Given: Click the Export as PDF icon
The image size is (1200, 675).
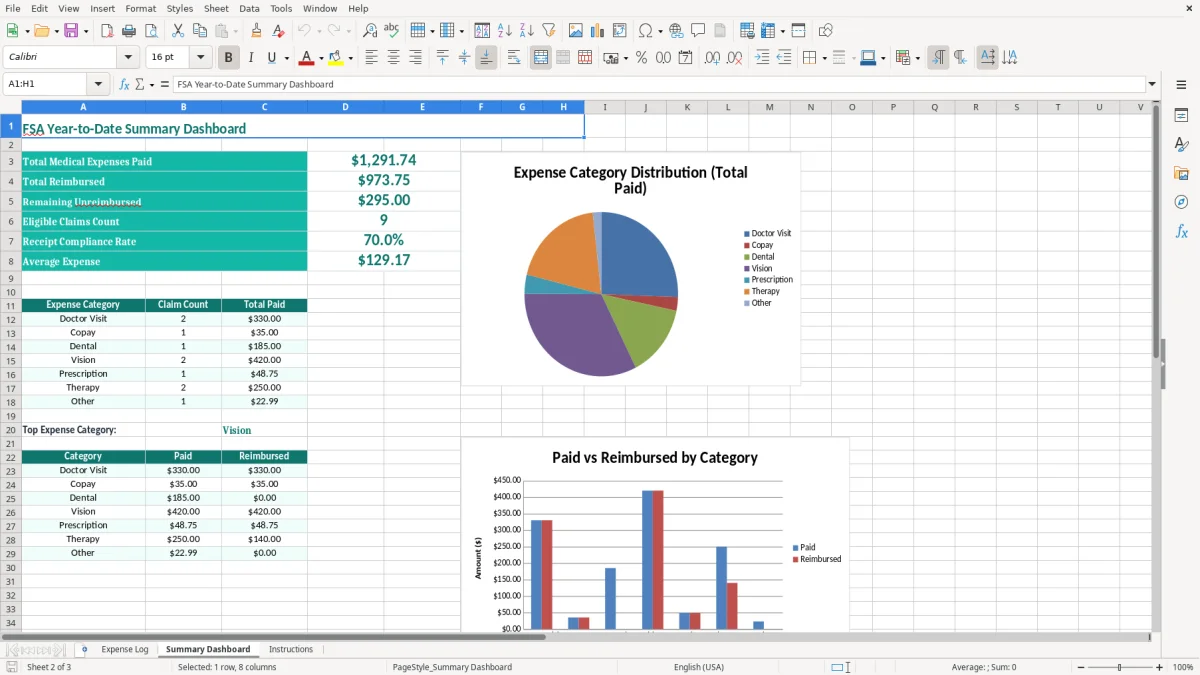Looking at the screenshot, I should pos(107,31).
